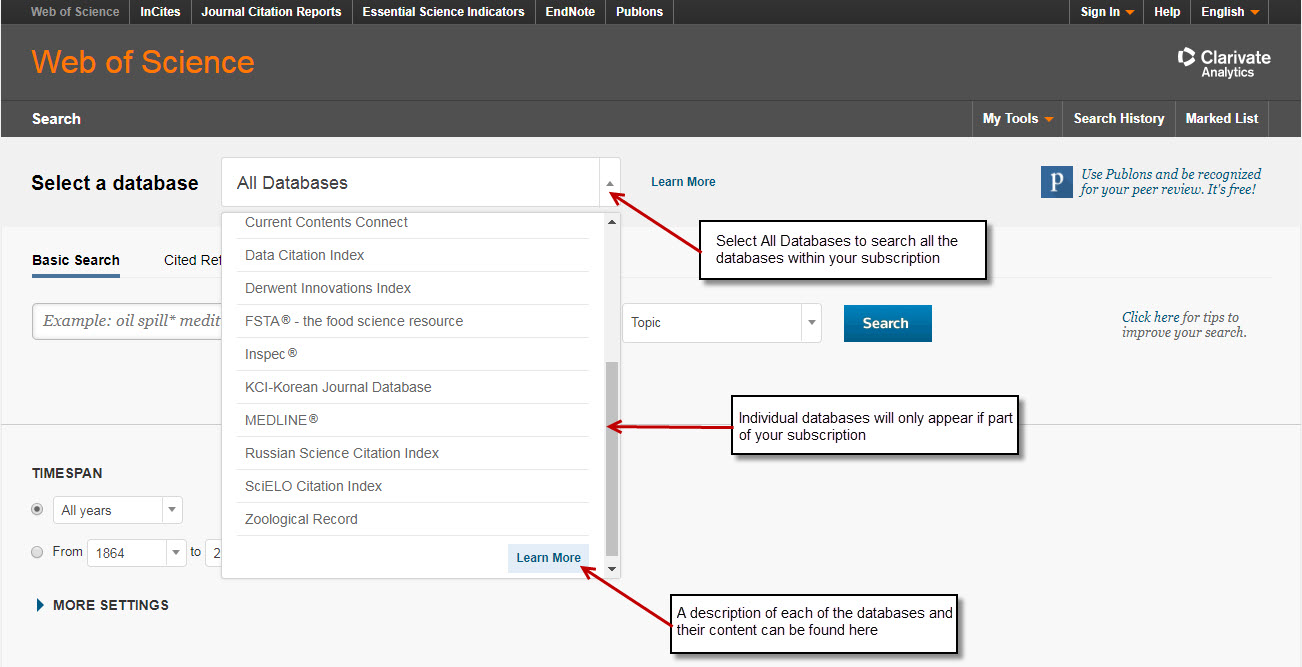1302x667 pixels.
Task: Open the Topic field dropdown arrow
Action: 810,322
